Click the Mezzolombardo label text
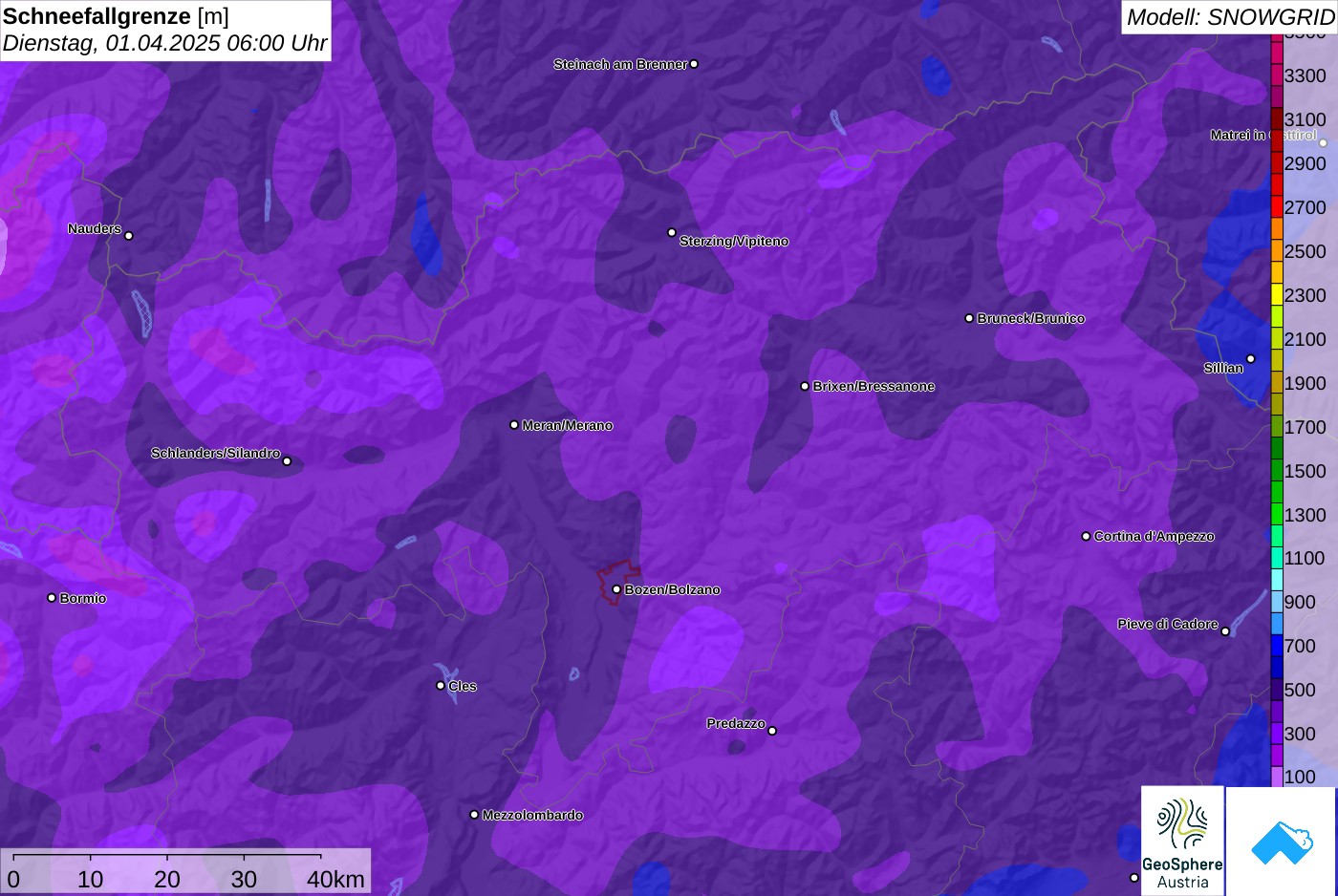This screenshot has height=896, width=1338. [532, 815]
